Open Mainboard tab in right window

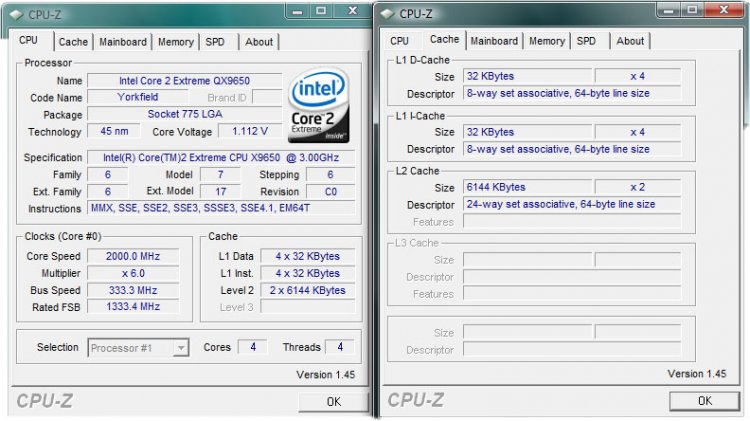494,41
